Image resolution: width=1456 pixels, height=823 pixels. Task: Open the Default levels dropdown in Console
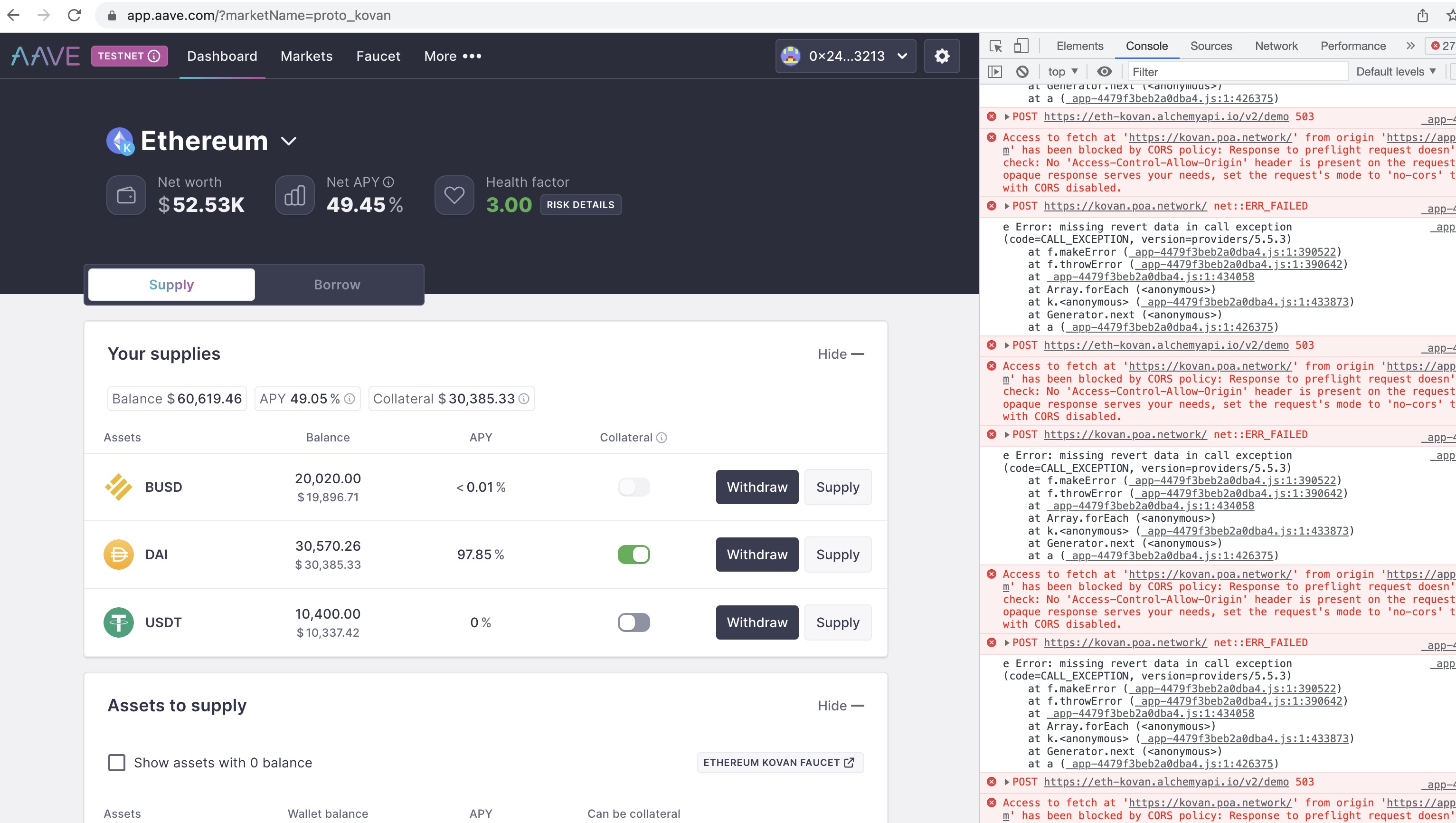[1395, 71]
